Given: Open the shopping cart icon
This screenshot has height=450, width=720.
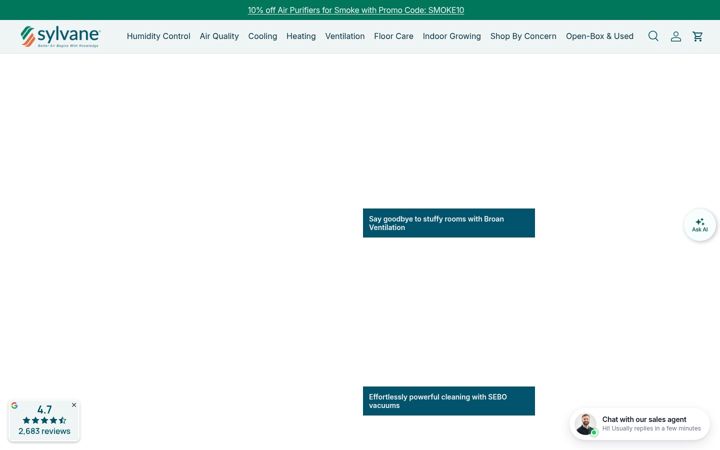Looking at the screenshot, I should [x=698, y=36].
